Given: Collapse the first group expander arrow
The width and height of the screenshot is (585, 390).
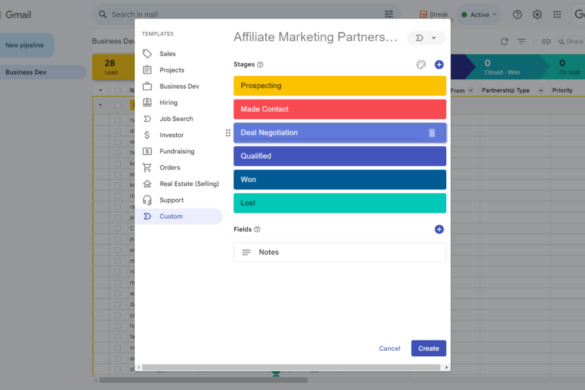Looking at the screenshot, I should 100,105.
